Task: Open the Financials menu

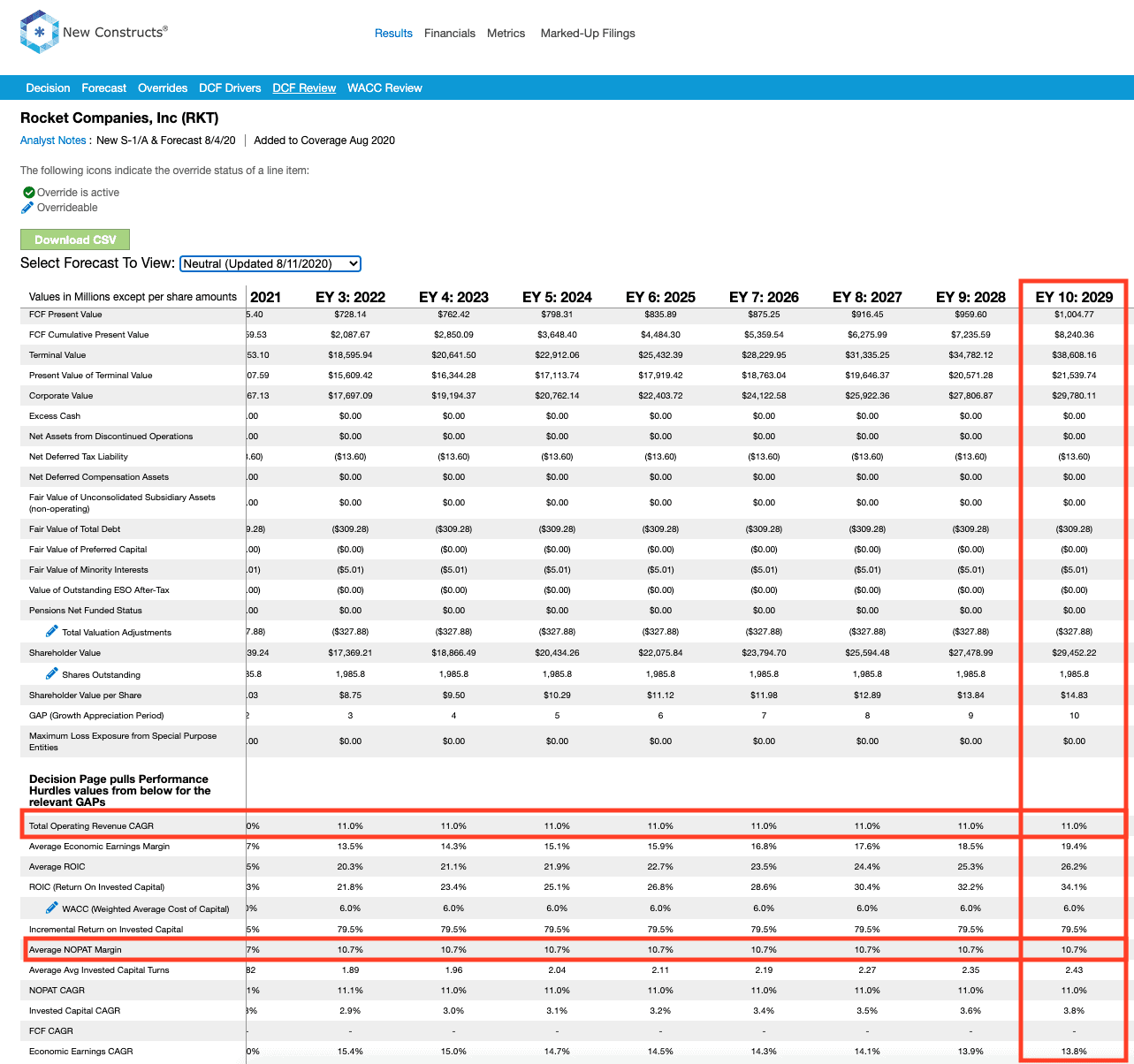Action: (450, 34)
